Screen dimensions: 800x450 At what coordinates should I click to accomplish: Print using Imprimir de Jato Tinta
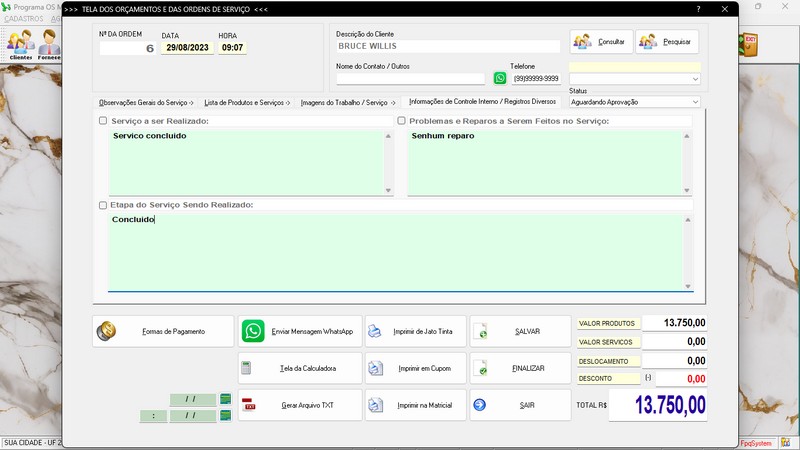tap(414, 331)
